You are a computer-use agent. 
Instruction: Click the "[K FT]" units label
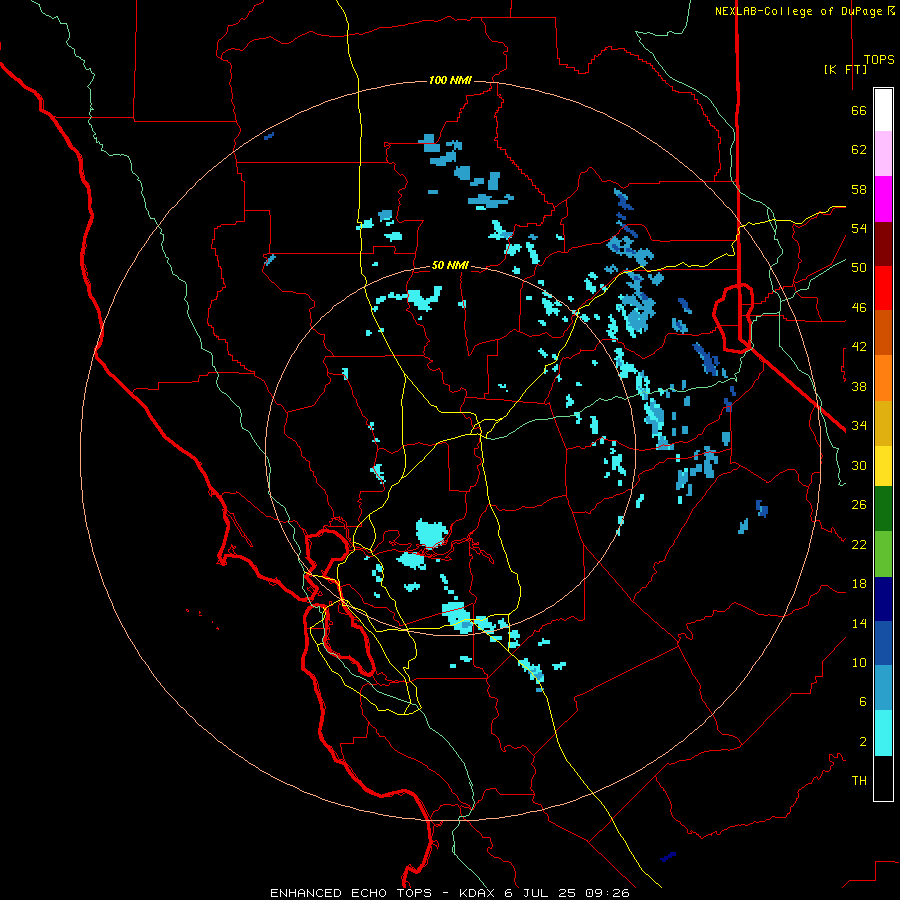pos(845,69)
